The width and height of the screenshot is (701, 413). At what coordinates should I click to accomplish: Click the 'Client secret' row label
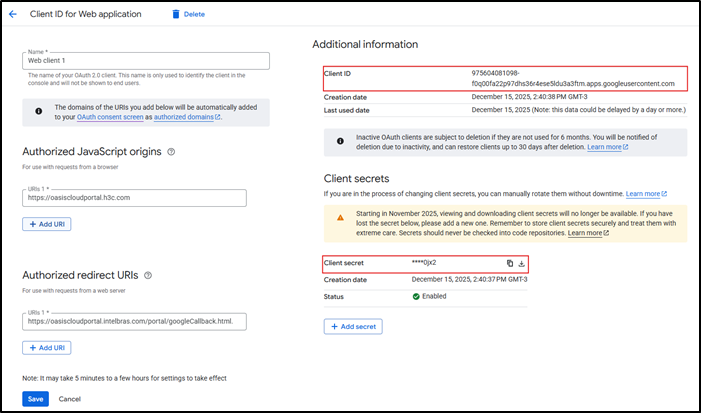point(343,263)
